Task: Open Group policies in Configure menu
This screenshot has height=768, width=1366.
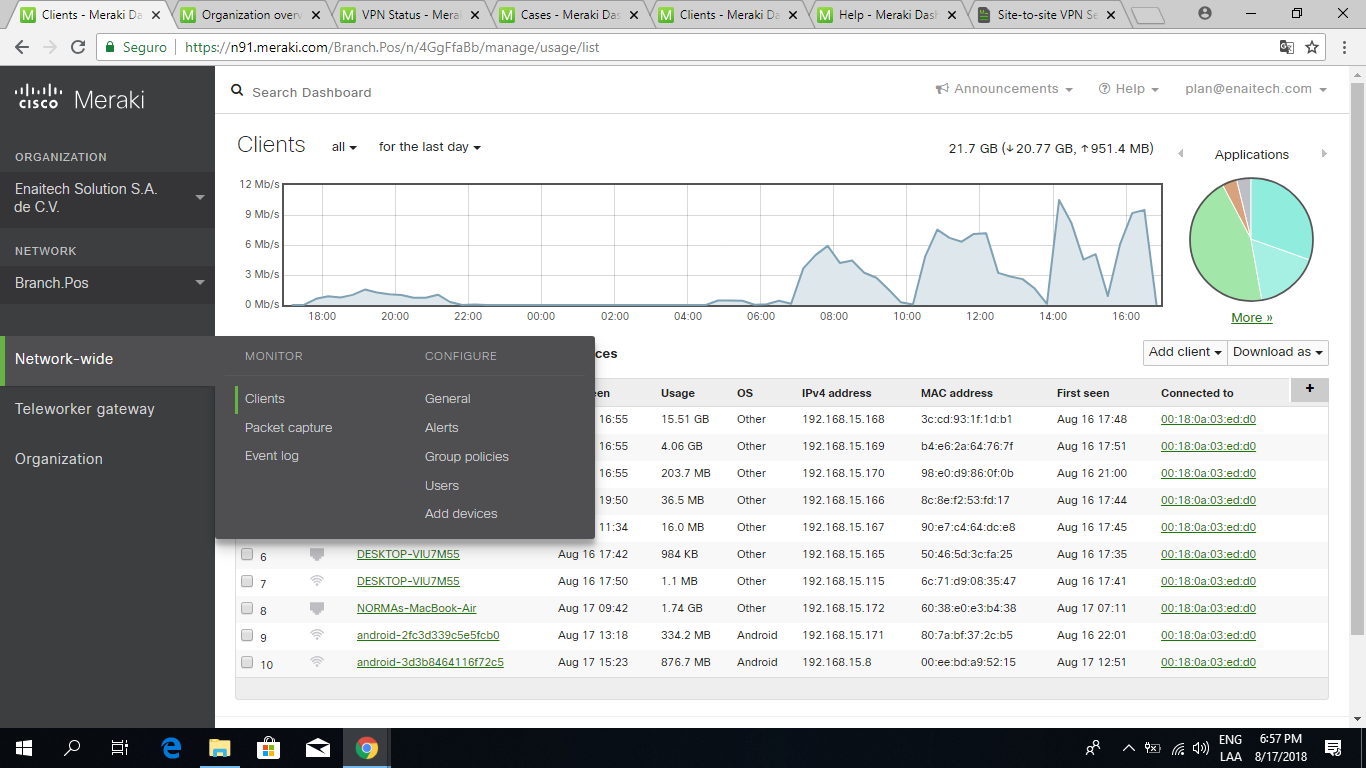Action: (x=467, y=456)
